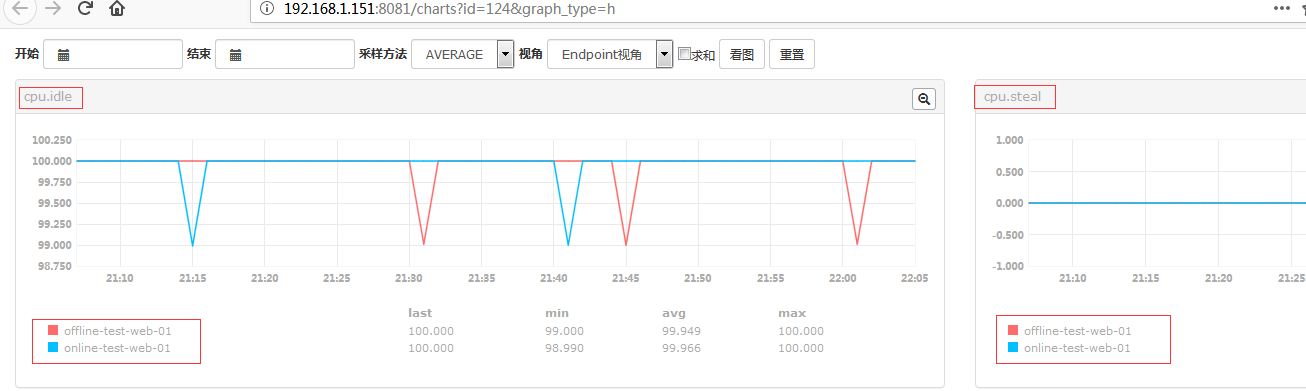1306x391 pixels.
Task: Open the browser page actions ellipsis menu
Action: click(x=1282, y=7)
